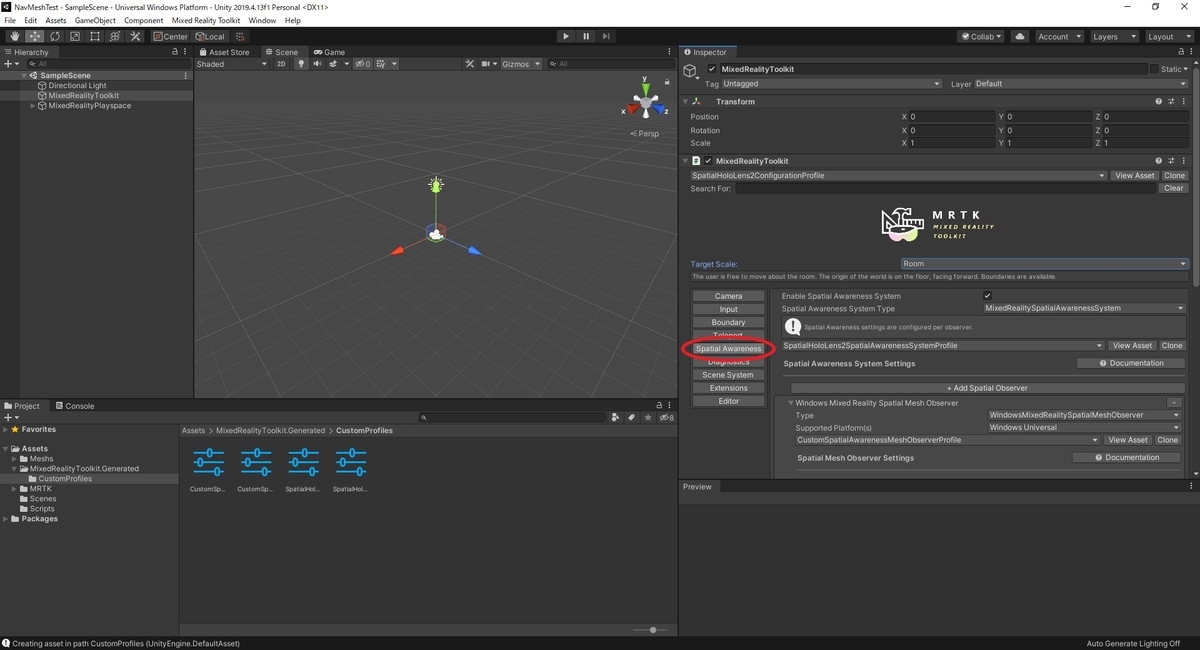This screenshot has height=650, width=1200.
Task: Search project by label icon
Action: [631, 418]
